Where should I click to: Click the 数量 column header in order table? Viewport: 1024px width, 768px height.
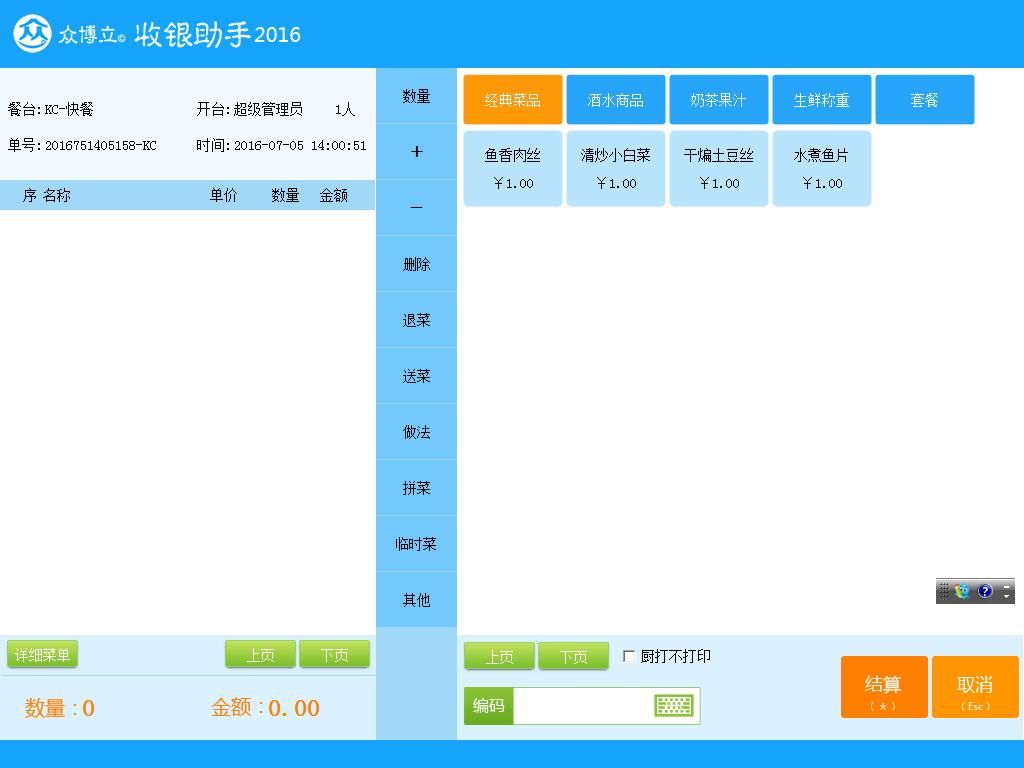point(285,195)
